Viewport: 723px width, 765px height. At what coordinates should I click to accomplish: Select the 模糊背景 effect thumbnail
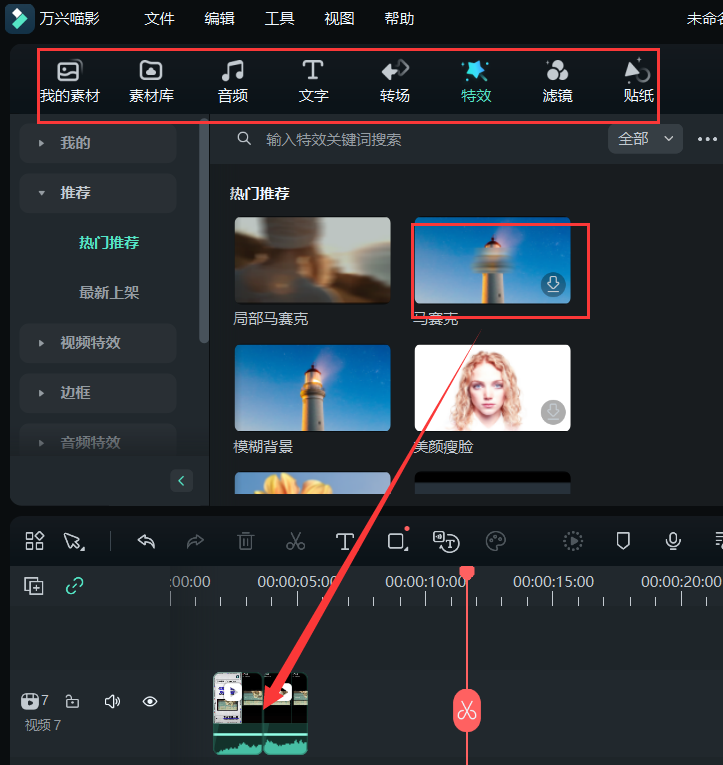pyautogui.click(x=312, y=388)
